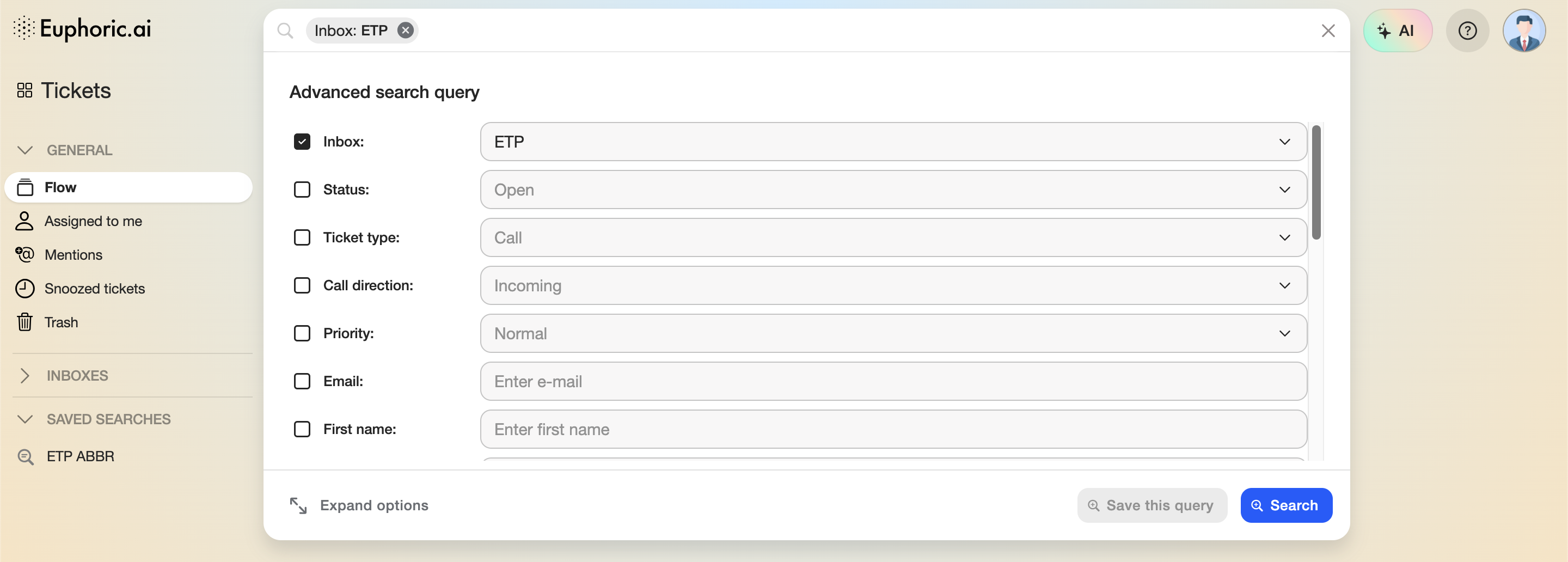Click the Euphoric.ai logo
The image size is (1568, 562).
click(x=83, y=29)
